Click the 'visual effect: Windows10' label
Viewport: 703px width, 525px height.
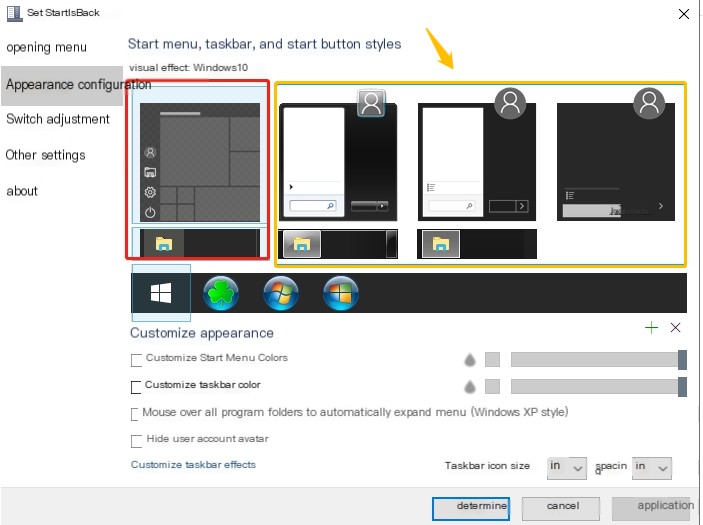click(188, 68)
